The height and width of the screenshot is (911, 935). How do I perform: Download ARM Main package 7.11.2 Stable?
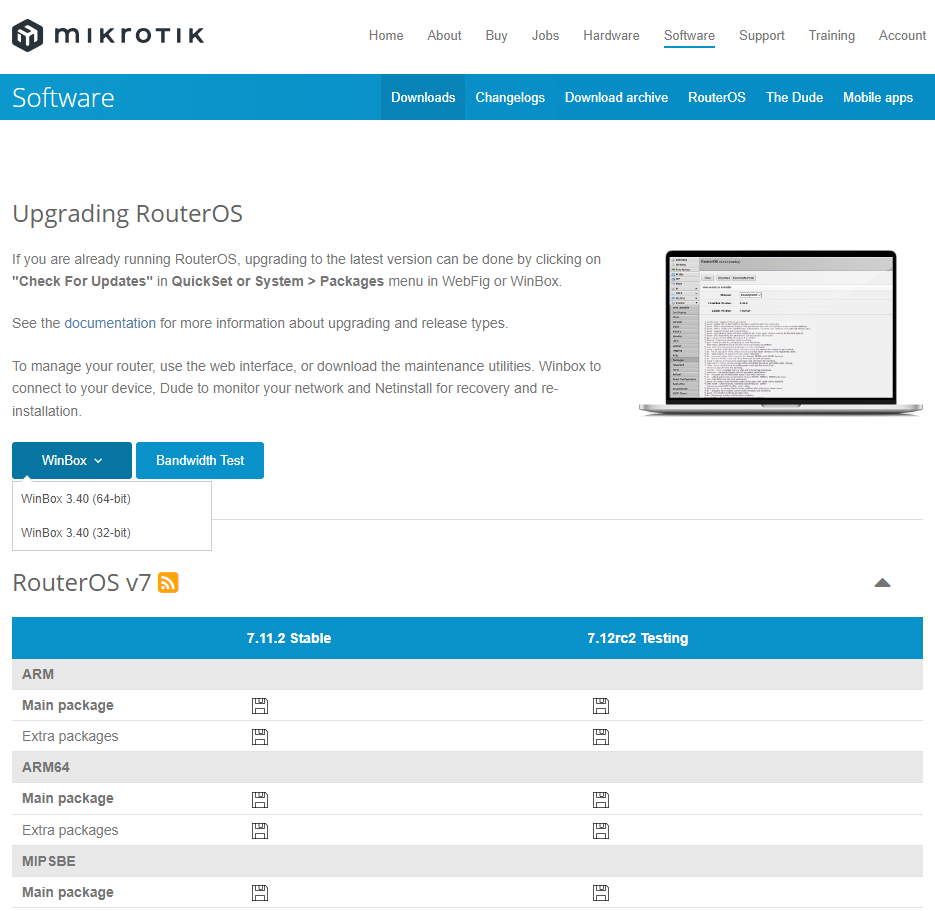[x=260, y=706]
